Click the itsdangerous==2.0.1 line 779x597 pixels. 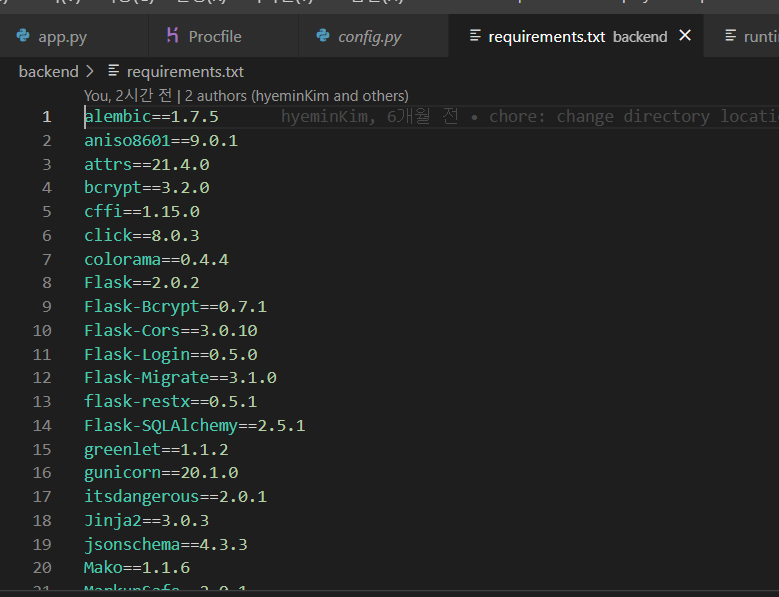[175, 497]
